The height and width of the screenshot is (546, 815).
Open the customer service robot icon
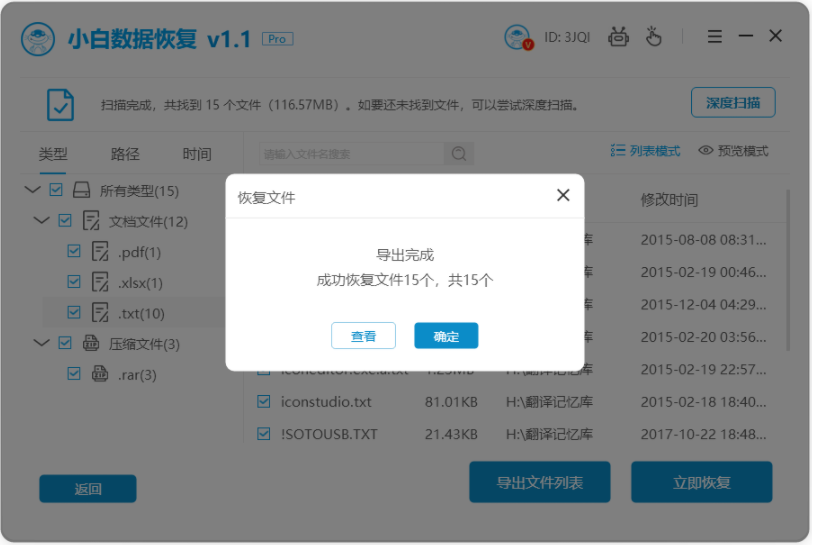619,37
